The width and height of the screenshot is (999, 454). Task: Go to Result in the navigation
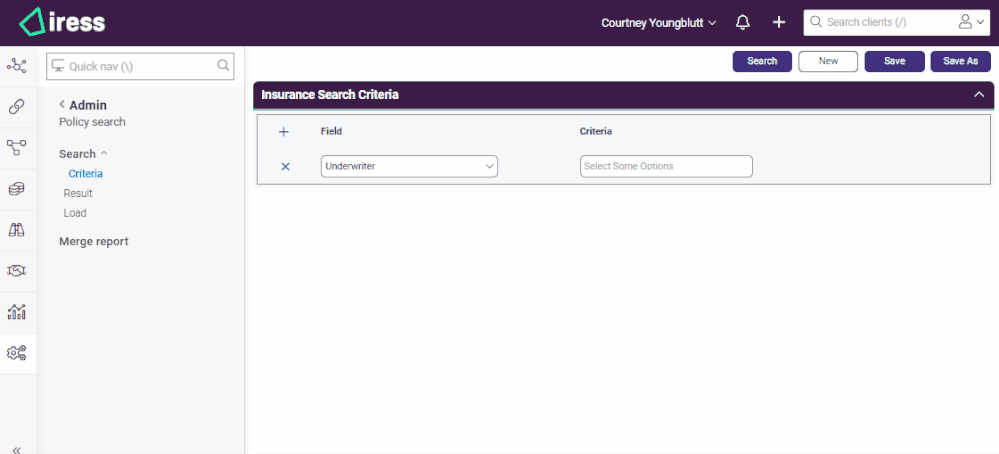pyautogui.click(x=78, y=193)
